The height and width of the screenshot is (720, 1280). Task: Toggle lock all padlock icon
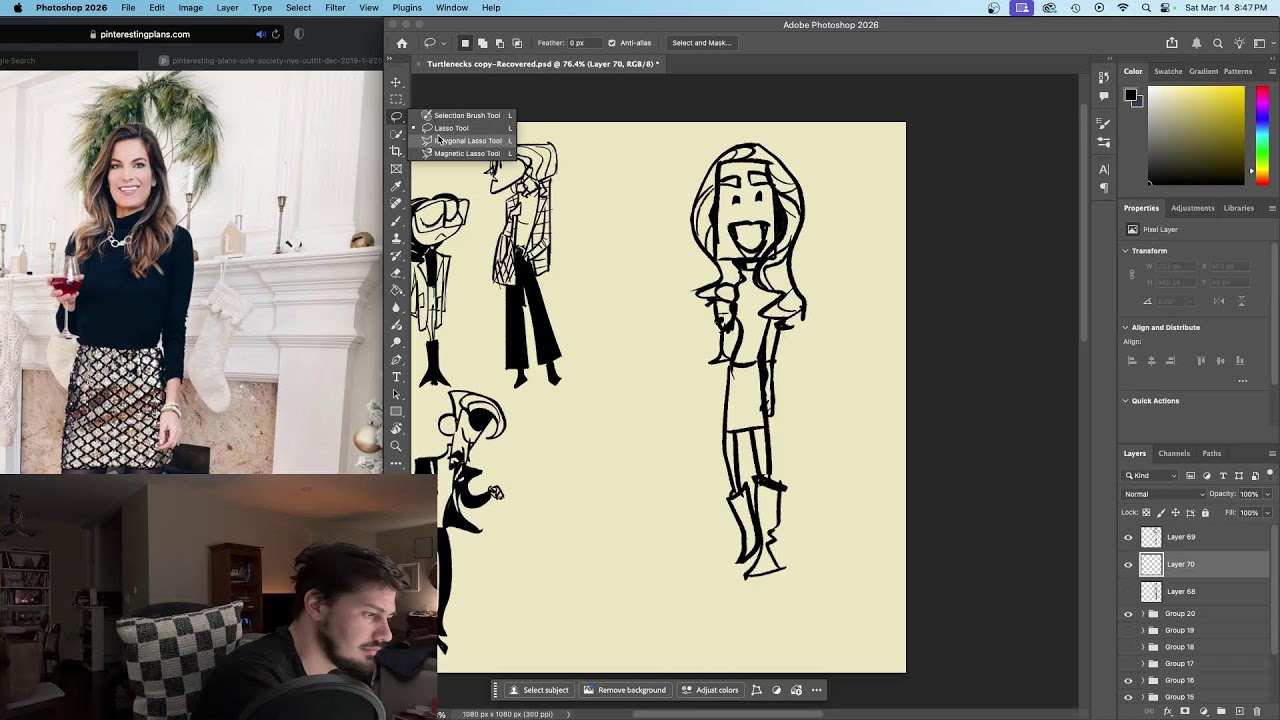click(1205, 513)
